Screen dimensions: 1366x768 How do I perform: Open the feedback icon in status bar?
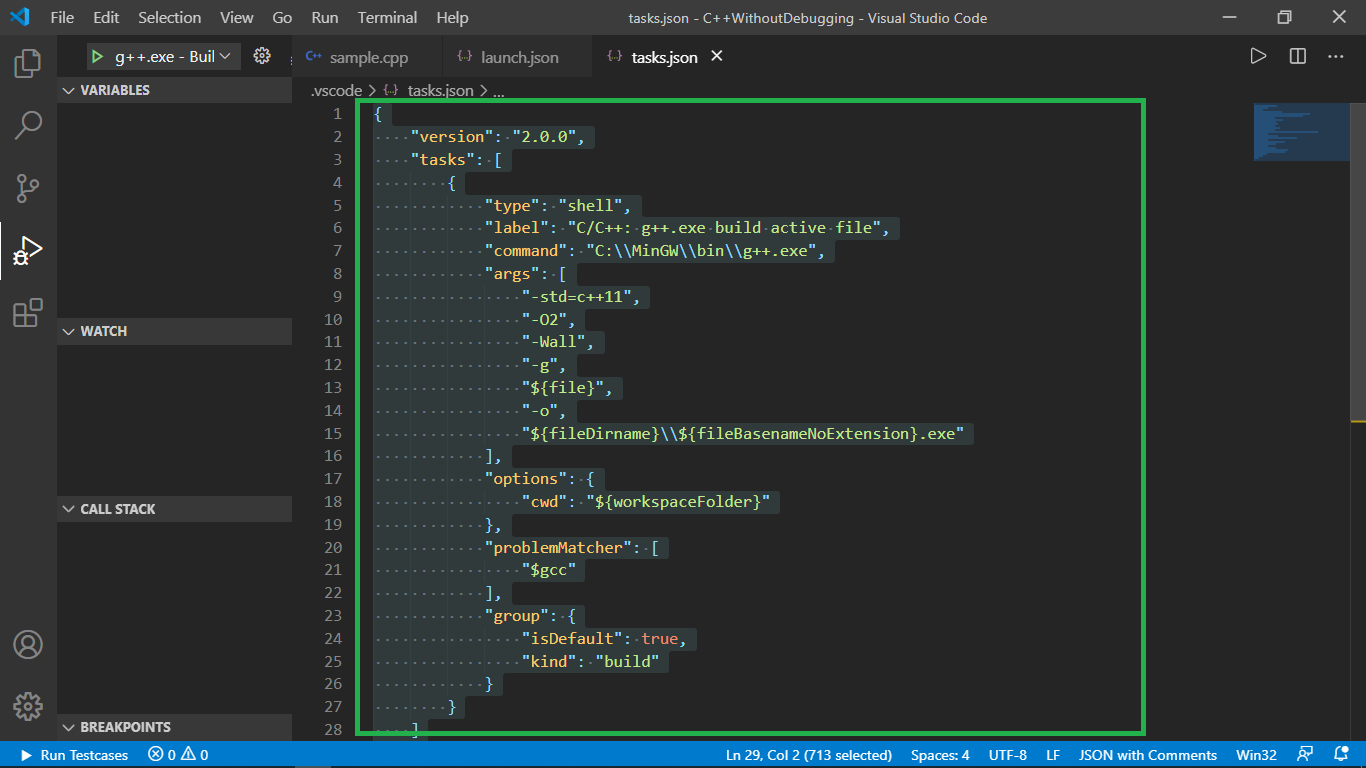pos(1305,755)
